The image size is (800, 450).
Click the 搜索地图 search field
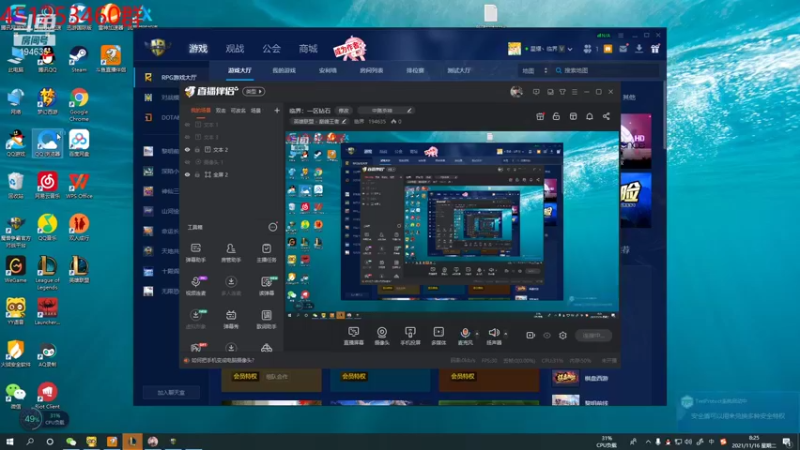[x=605, y=70]
